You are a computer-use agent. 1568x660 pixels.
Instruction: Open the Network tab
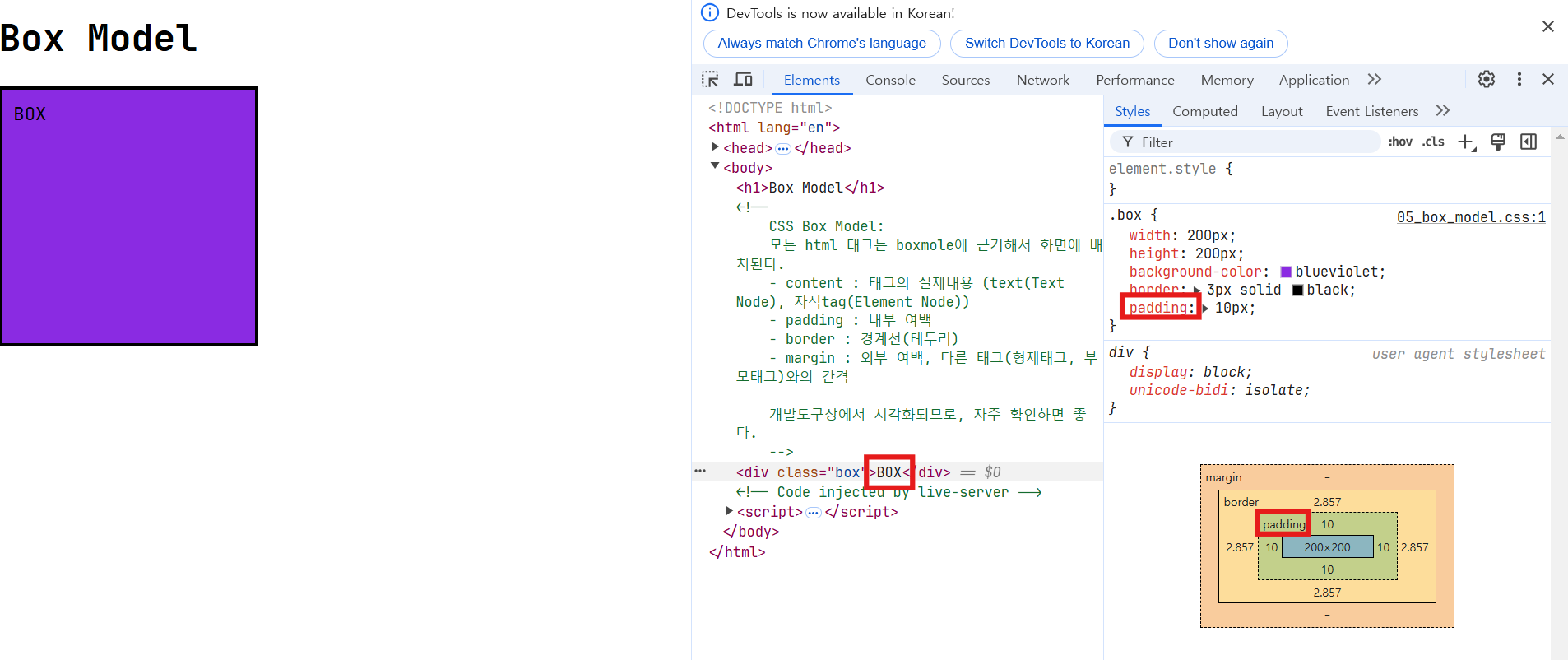[1043, 80]
